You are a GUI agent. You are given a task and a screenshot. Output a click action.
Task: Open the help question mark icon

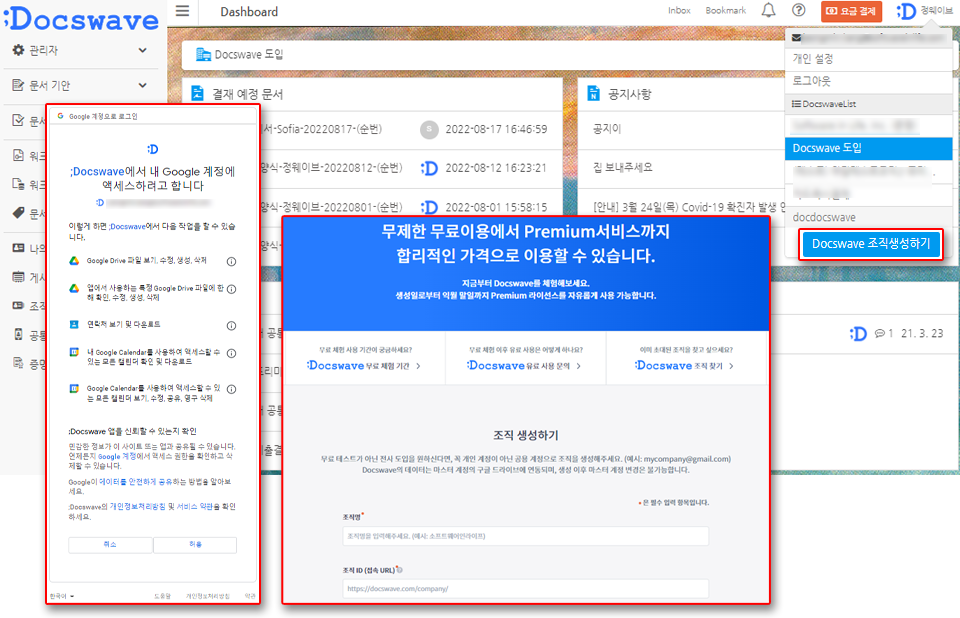pyautogui.click(x=798, y=10)
